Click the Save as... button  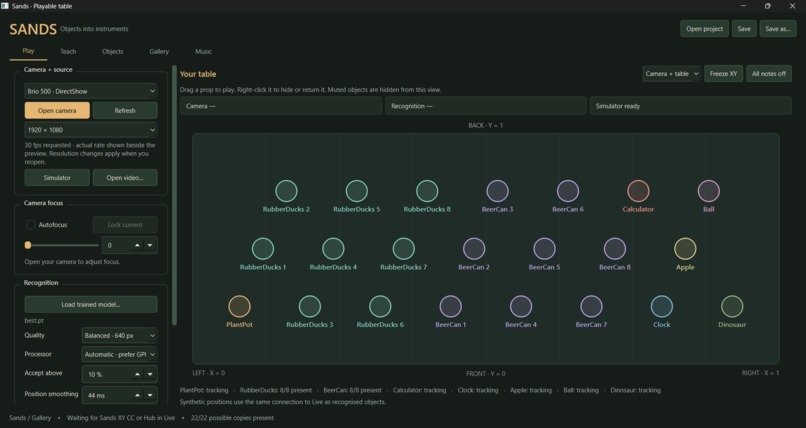pyautogui.click(x=778, y=29)
